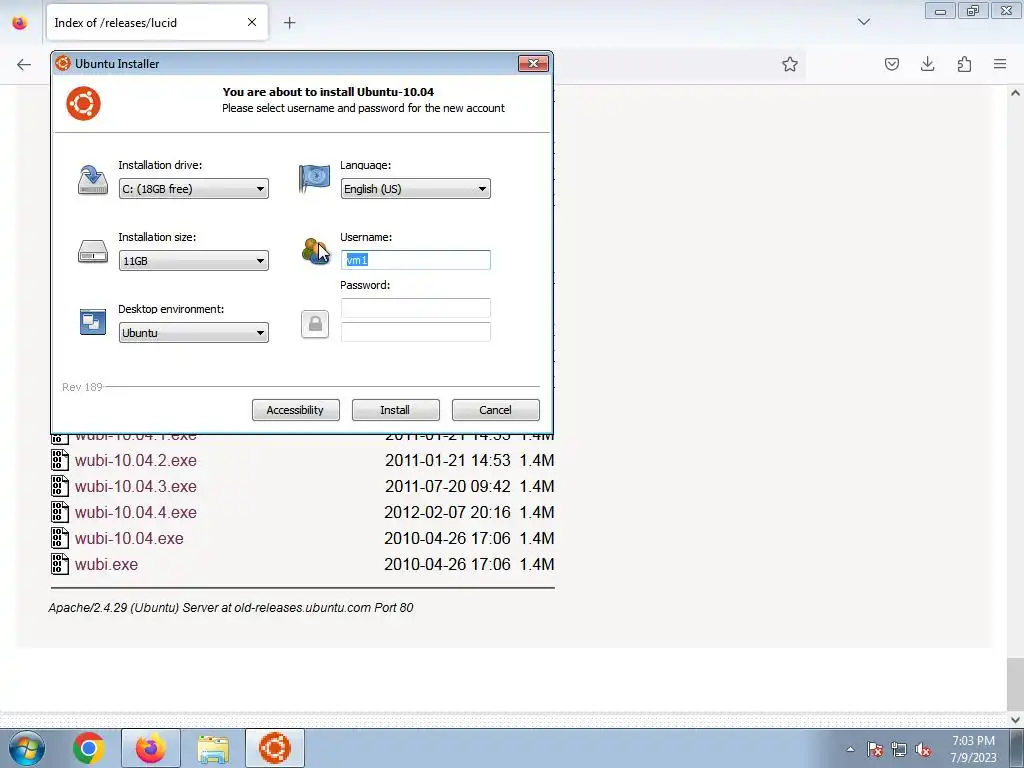The width and height of the screenshot is (1024, 768).
Task: Open Firefox application hamburger menu
Action: [1000, 64]
